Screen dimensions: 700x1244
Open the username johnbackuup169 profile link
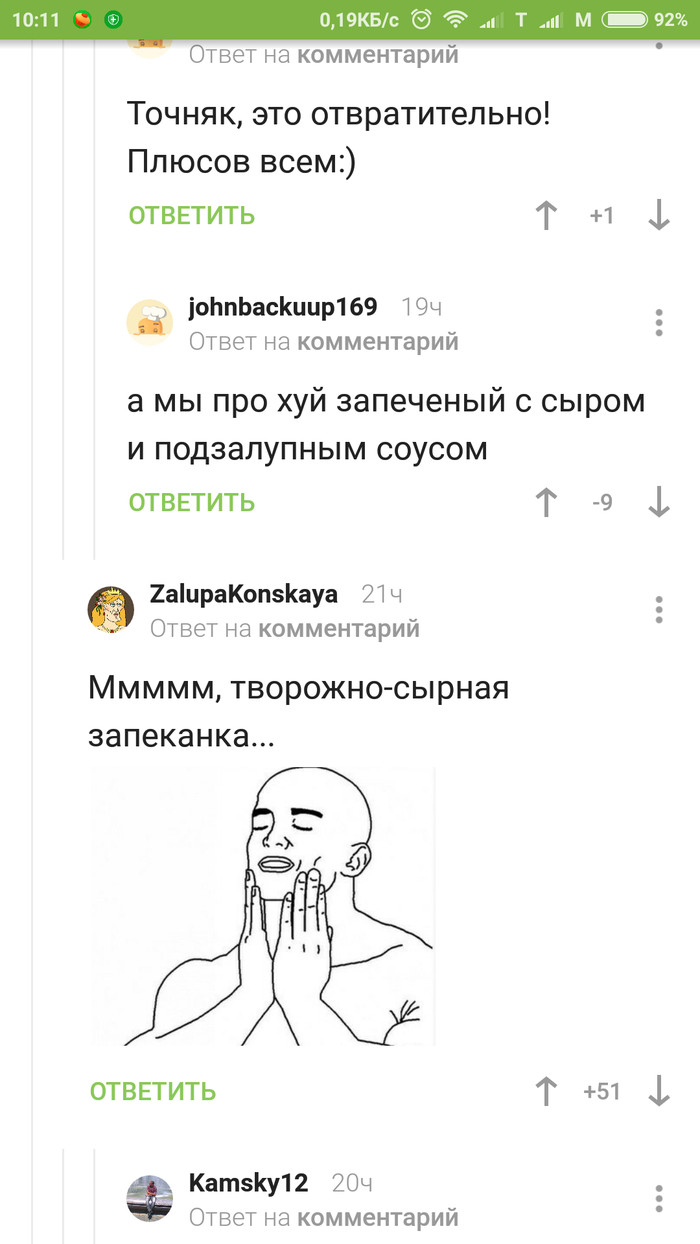tap(283, 307)
